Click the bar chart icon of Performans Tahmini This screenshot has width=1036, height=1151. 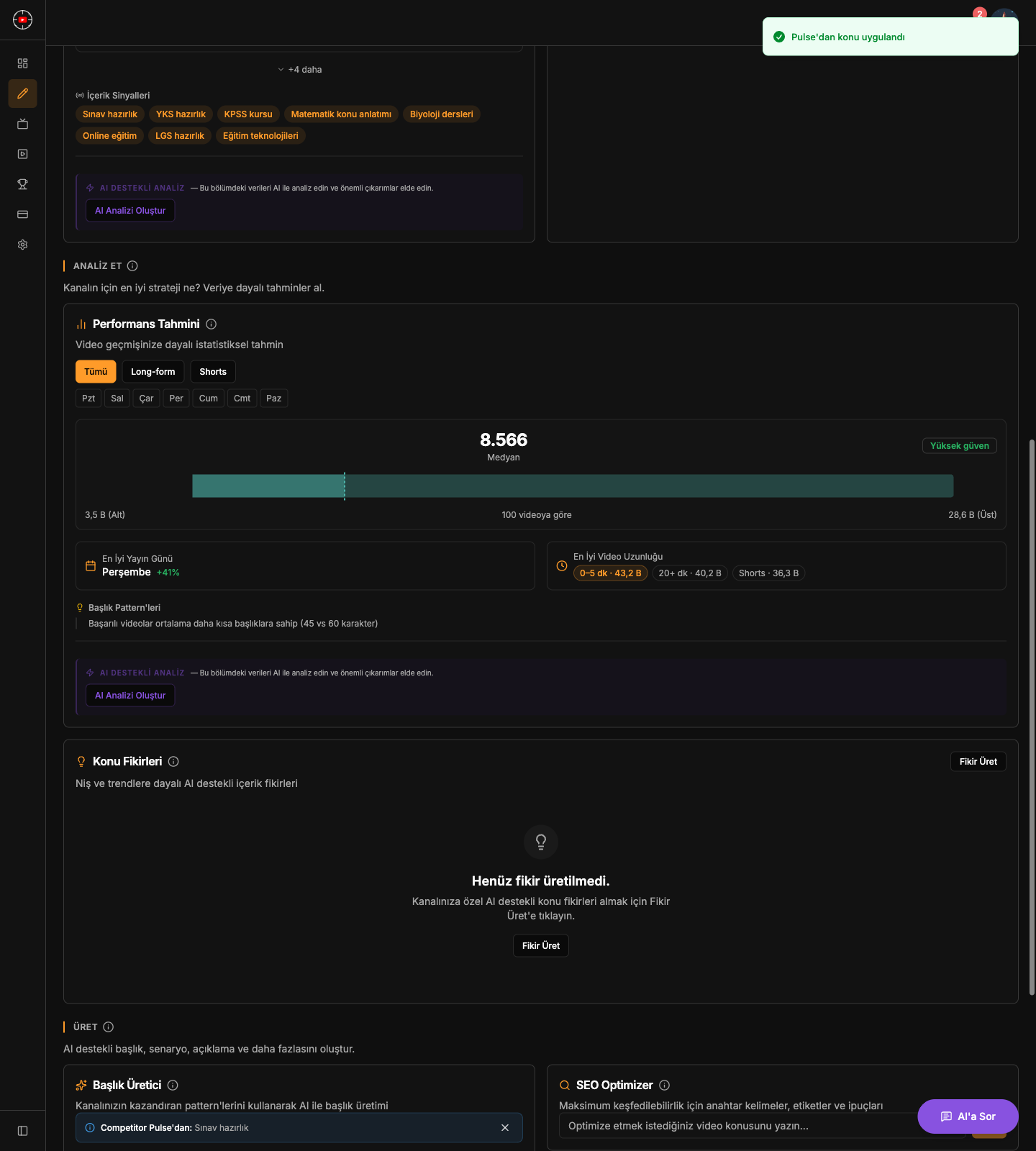coord(81,324)
